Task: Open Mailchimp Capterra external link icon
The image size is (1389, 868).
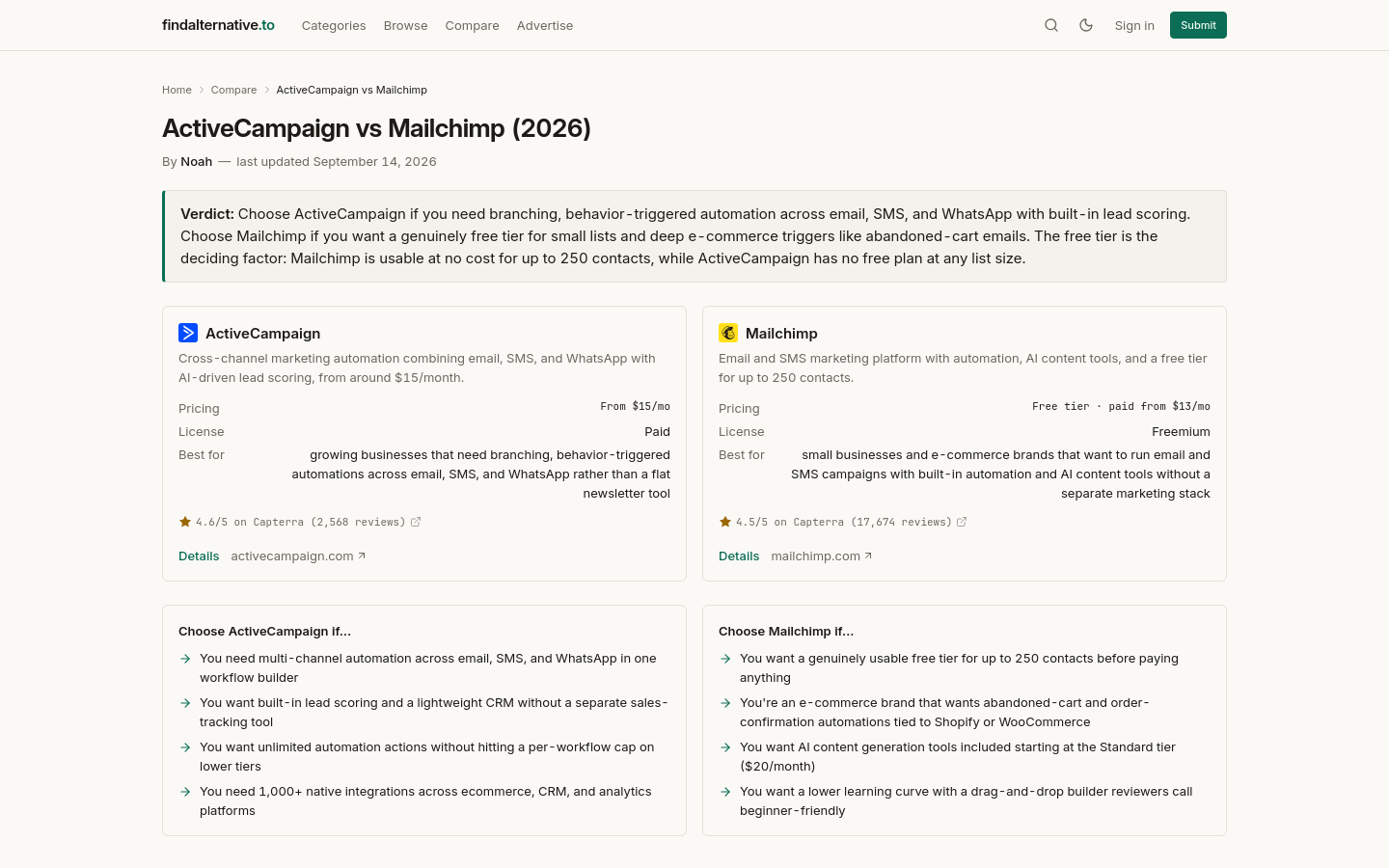Action: [x=962, y=522]
